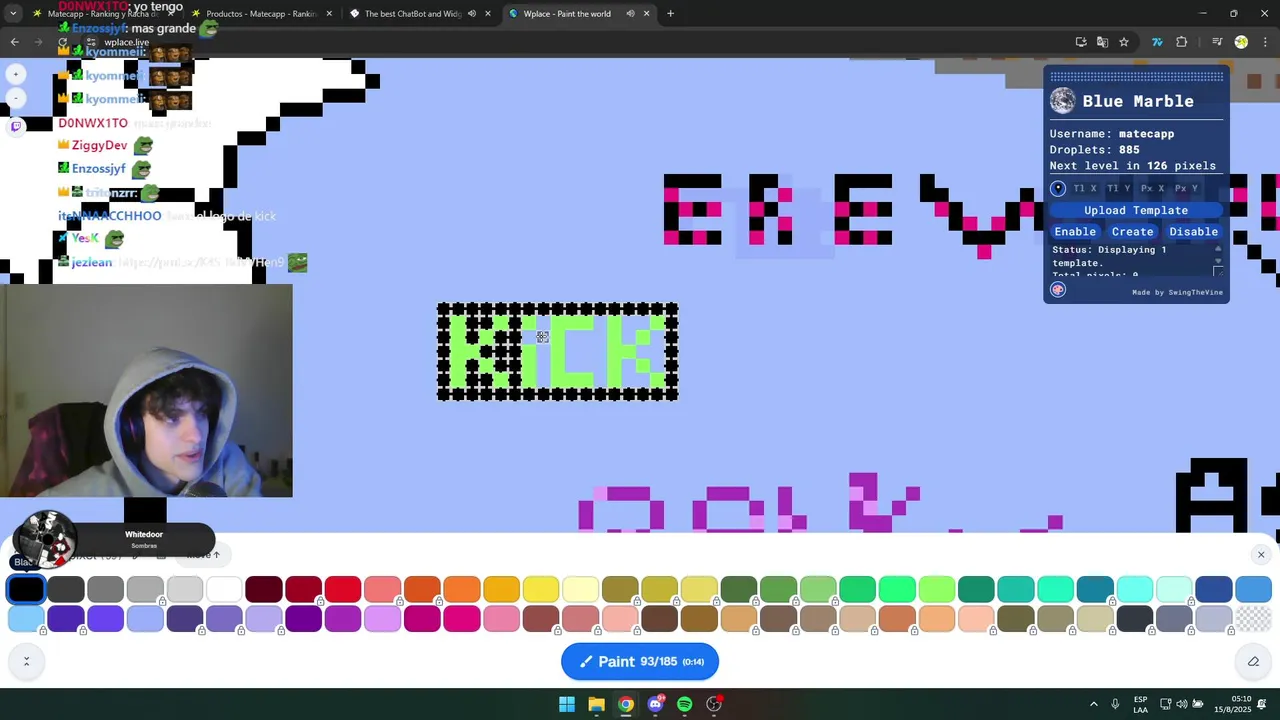Open File Explorer from taskbar
1280x720 pixels.
596,704
